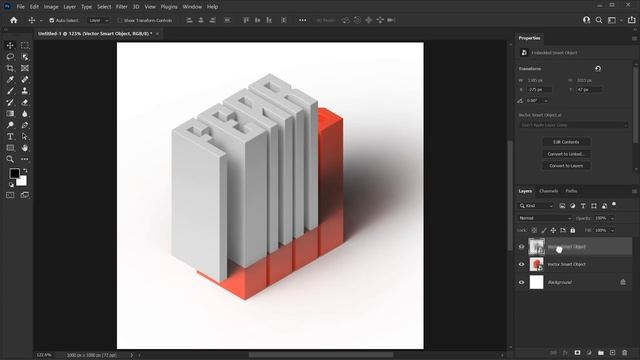
Task: Create a new group folder icon
Action: coord(601,353)
